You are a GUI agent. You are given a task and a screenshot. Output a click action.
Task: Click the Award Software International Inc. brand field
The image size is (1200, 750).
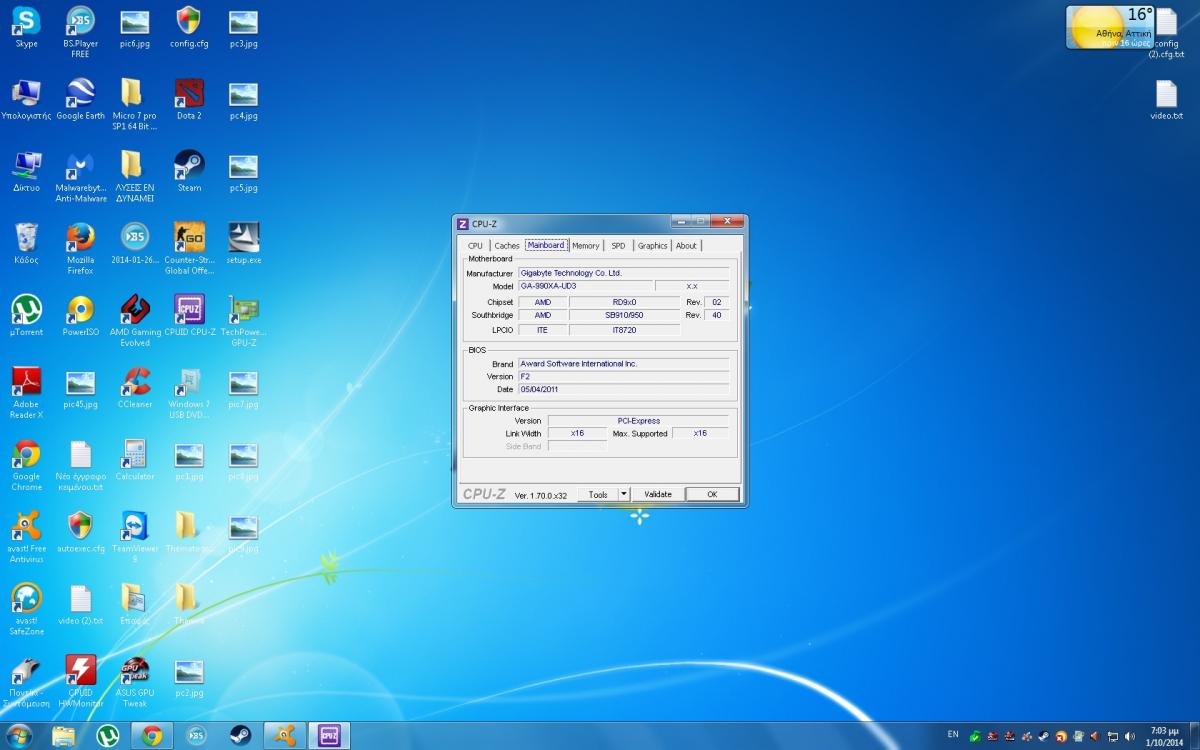623,364
